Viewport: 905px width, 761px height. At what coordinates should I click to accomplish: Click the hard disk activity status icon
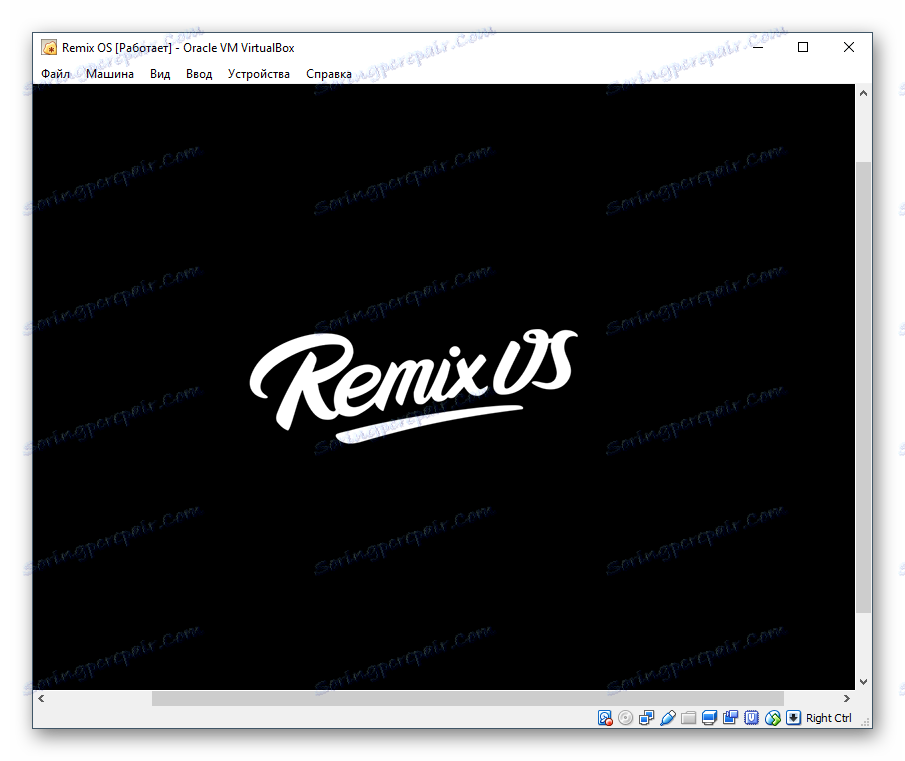[604, 718]
